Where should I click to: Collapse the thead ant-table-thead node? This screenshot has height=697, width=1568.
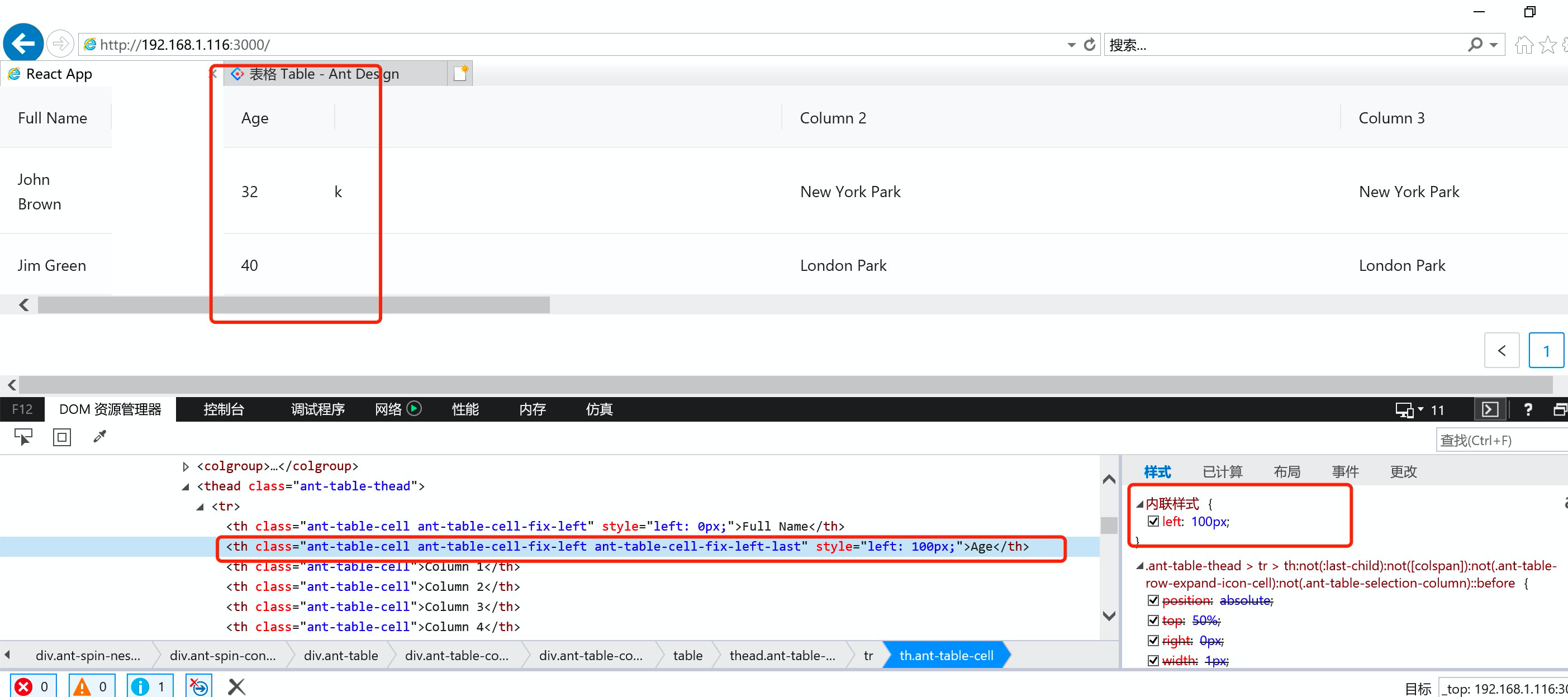tap(186, 486)
